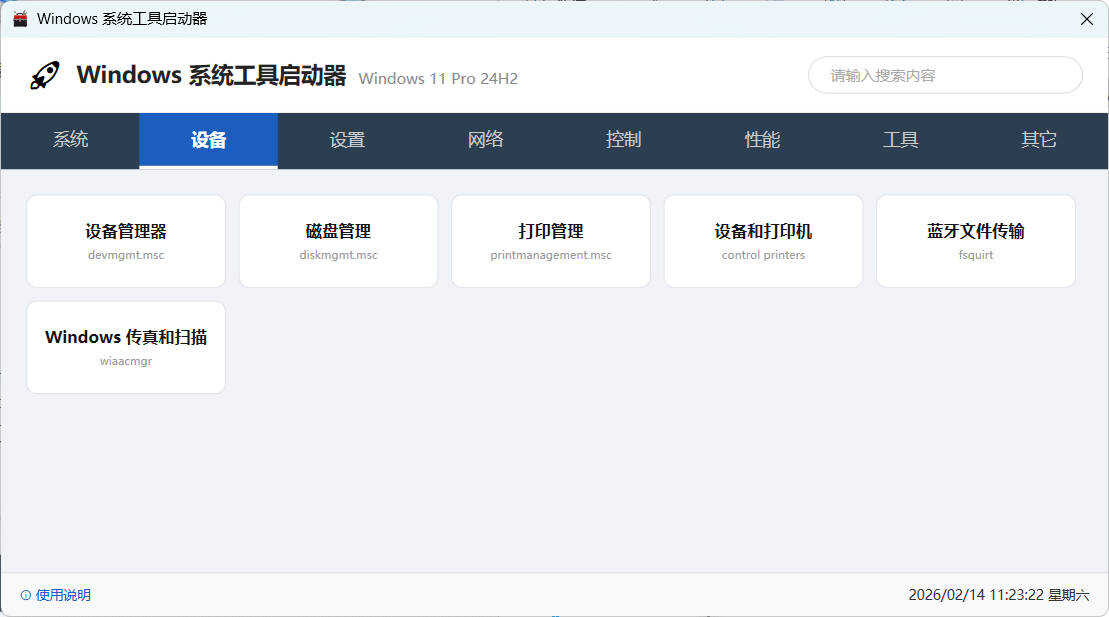This screenshot has height=617, width=1109.
Task: Switch to the 其它 tab
Action: 1038,140
